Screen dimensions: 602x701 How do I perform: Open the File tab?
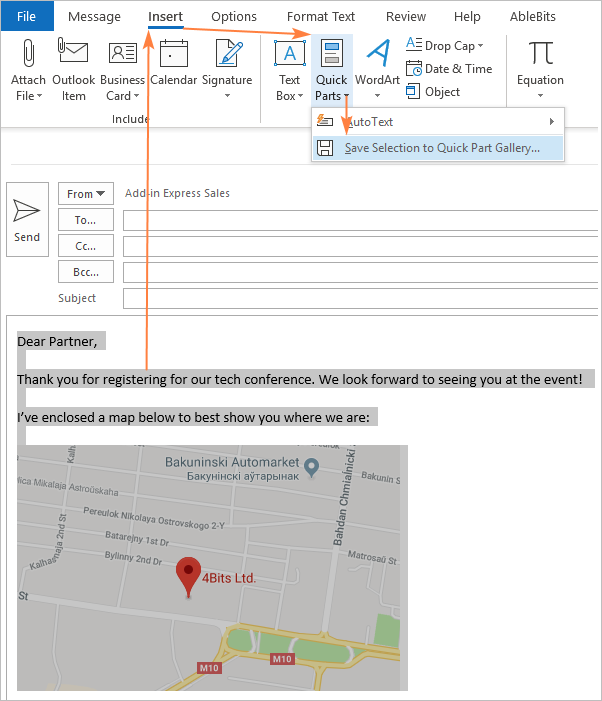[27, 17]
